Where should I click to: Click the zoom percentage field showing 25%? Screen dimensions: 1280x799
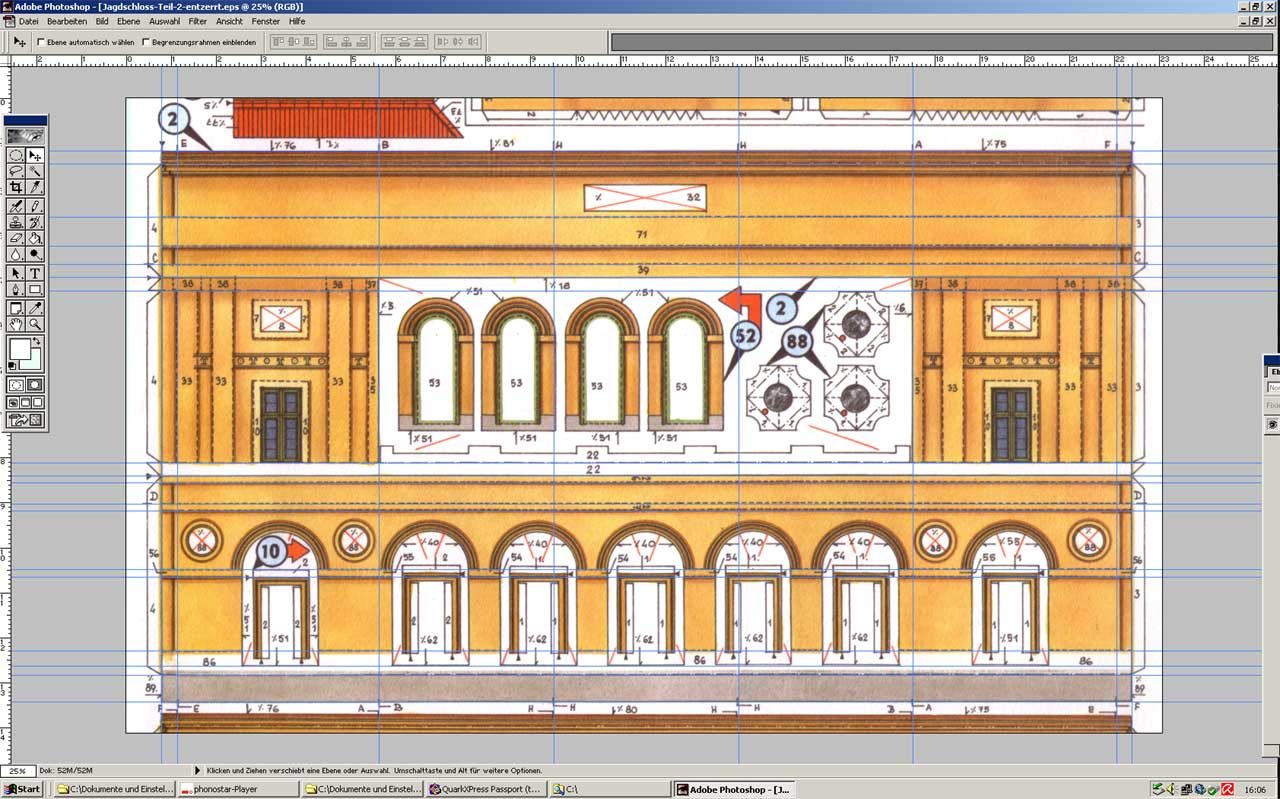(x=17, y=771)
